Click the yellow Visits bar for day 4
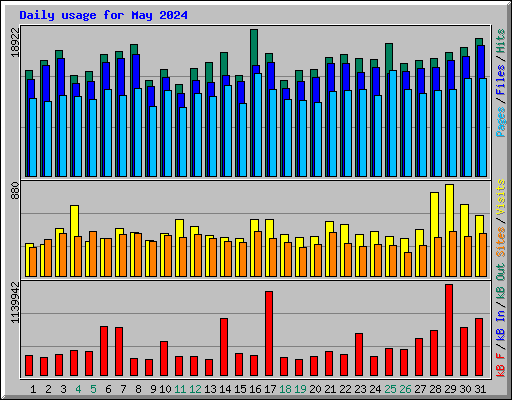Viewport: 512px width, 400px height. pyautogui.click(x=74, y=221)
